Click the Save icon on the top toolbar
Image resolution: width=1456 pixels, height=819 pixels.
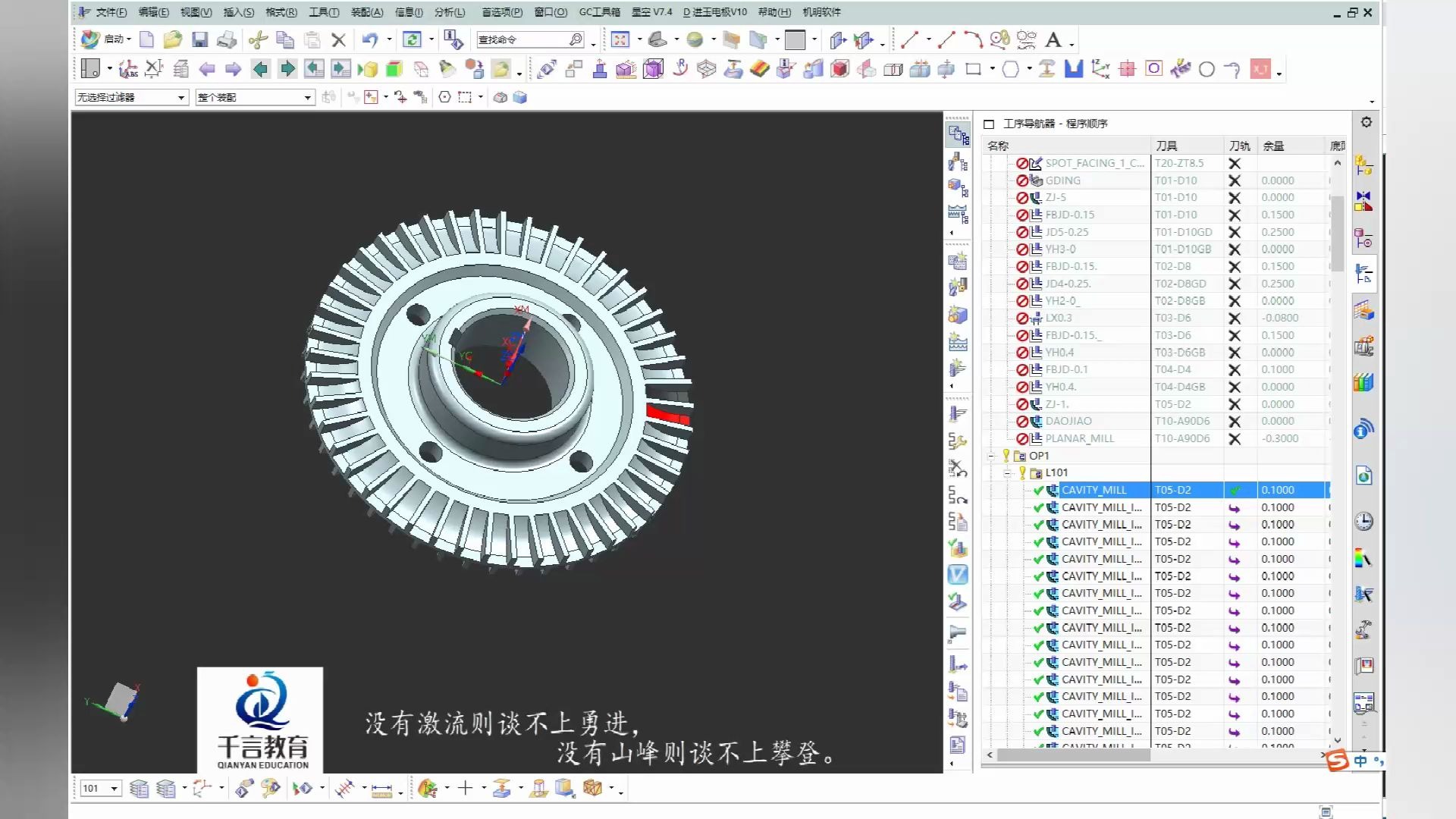[x=199, y=39]
